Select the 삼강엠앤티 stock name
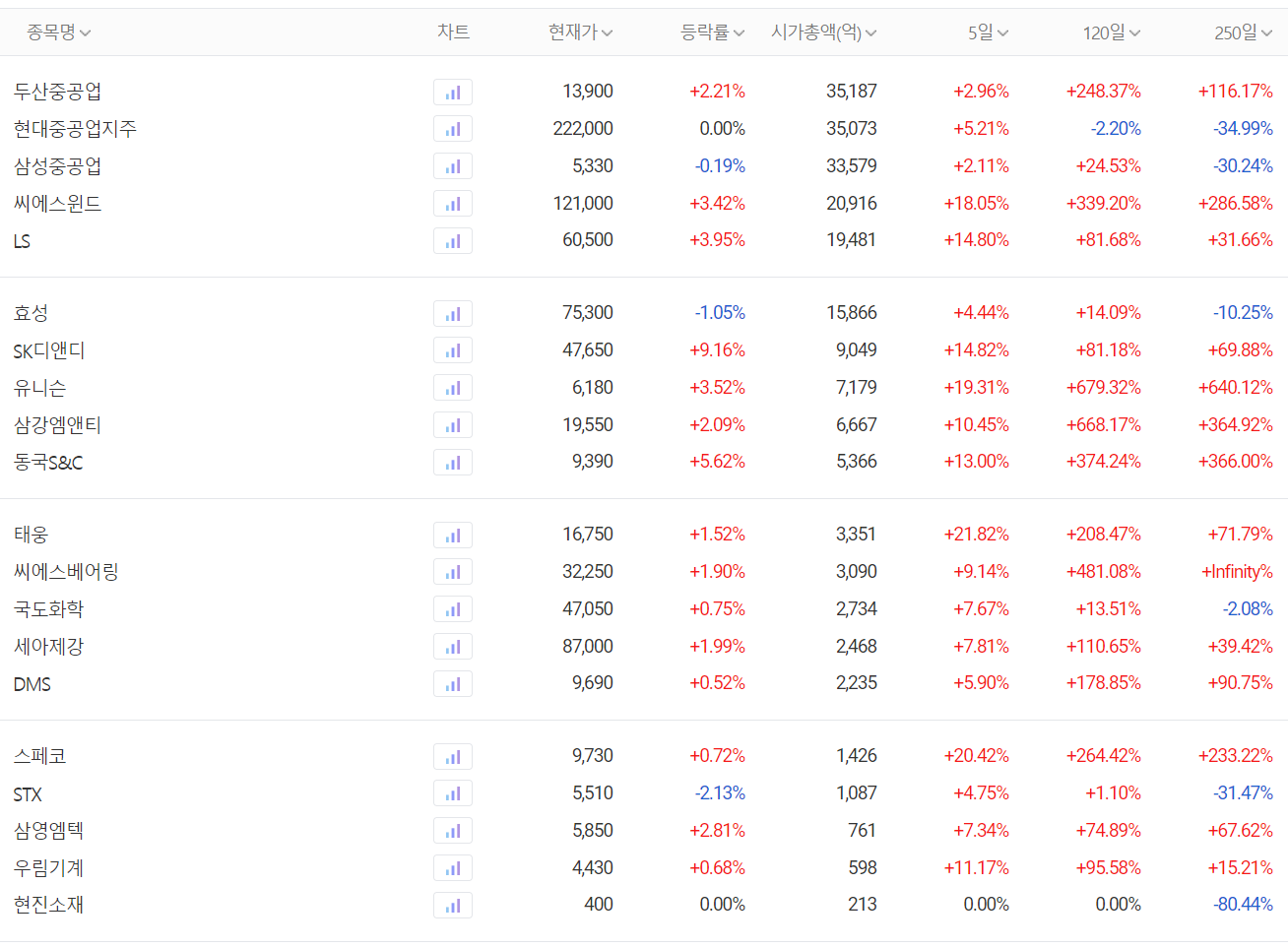This screenshot has width=1288, height=948. coord(57,425)
